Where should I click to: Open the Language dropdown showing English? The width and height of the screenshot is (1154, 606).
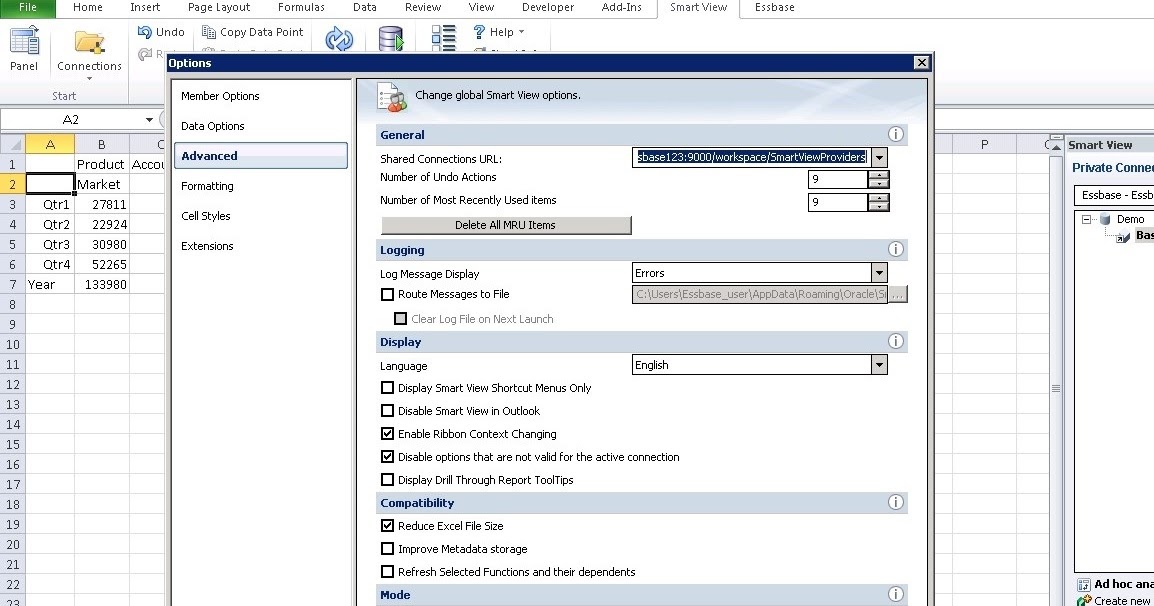[x=878, y=365]
